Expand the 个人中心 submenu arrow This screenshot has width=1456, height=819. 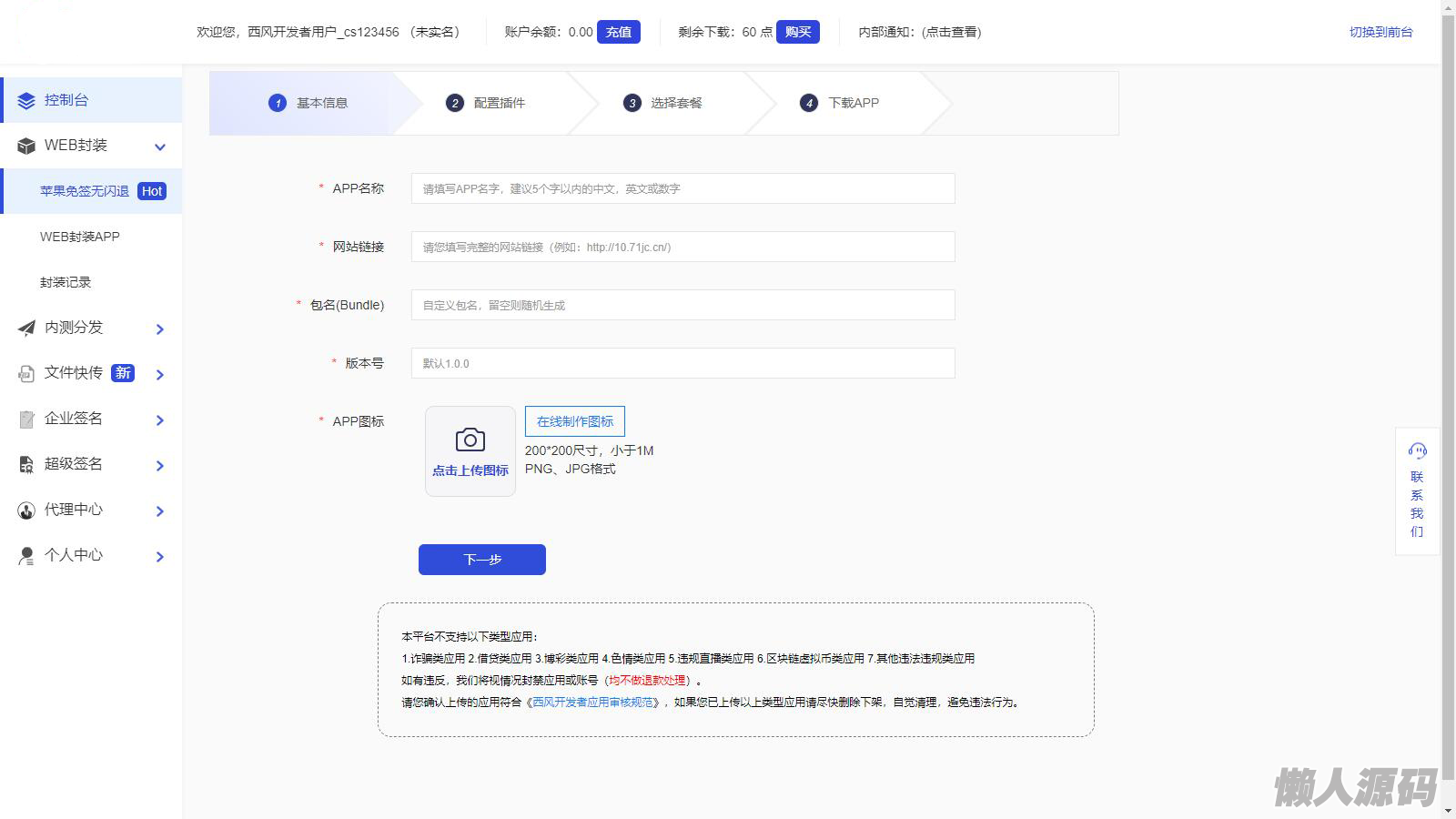160,557
